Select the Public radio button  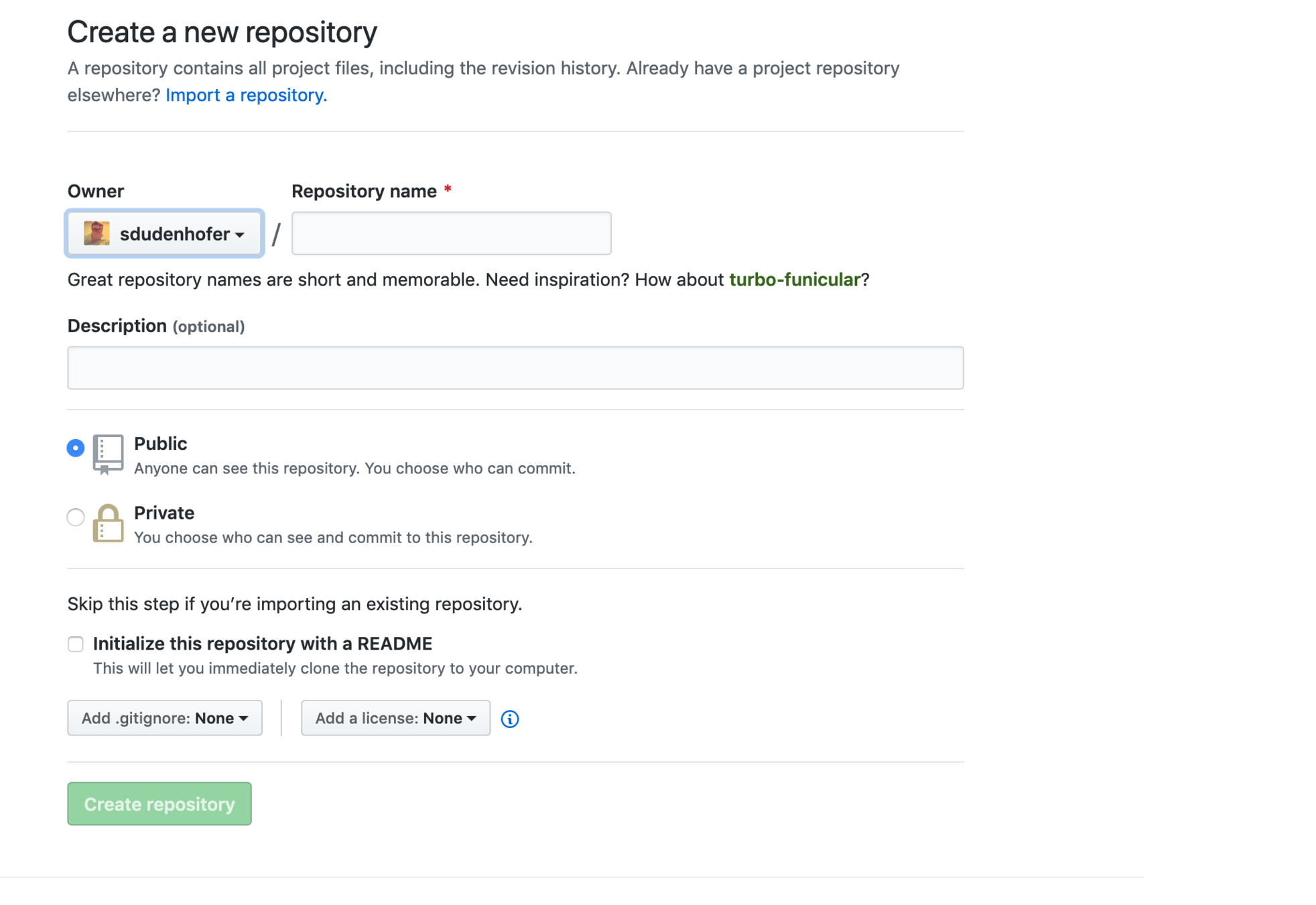click(76, 448)
